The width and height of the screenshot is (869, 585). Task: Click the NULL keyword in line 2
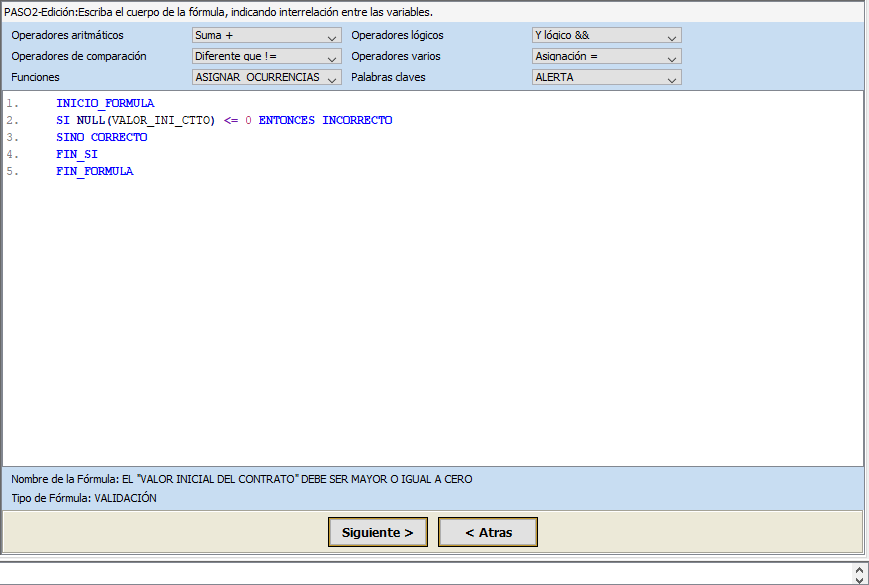coord(90,120)
